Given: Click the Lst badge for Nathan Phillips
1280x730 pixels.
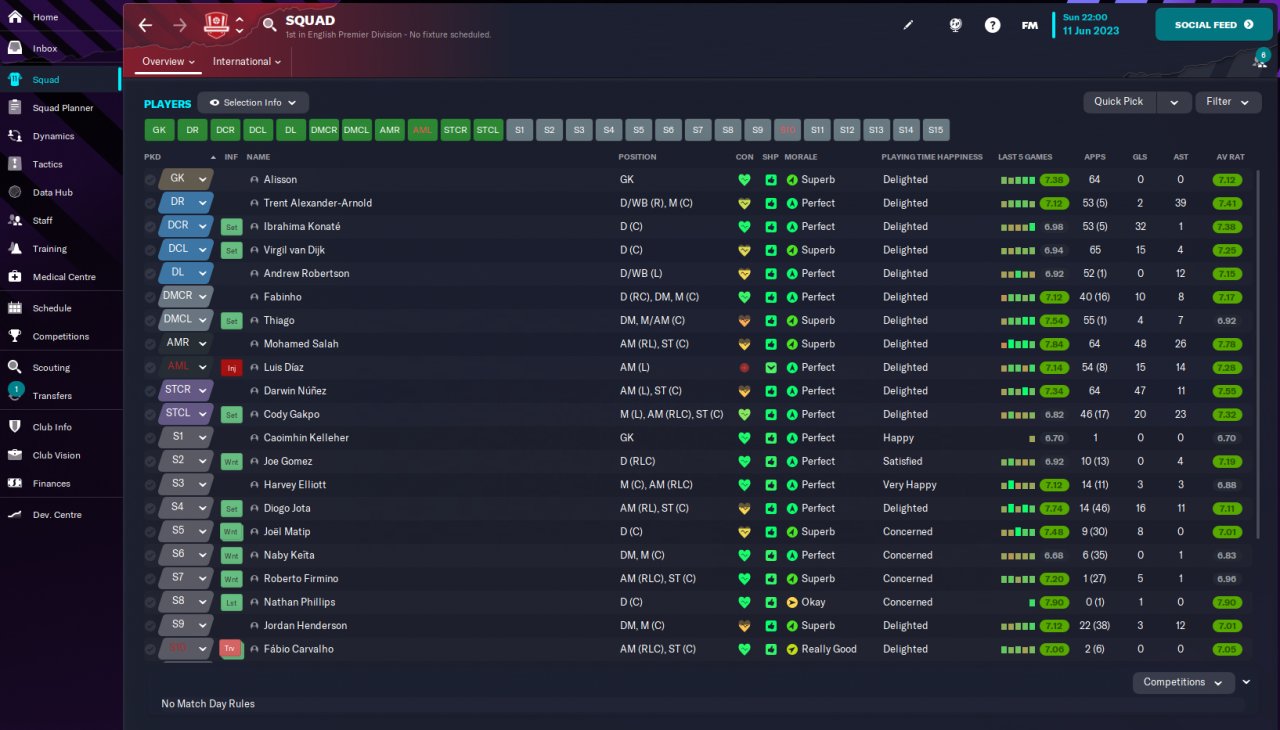Looking at the screenshot, I should (232, 602).
